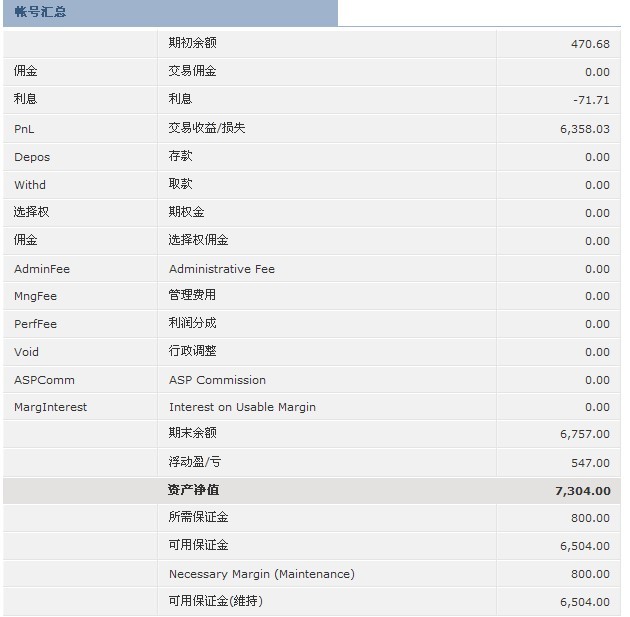Click the 0.00 value in 存款 row
The width and height of the screenshot is (630, 617).
click(597, 157)
